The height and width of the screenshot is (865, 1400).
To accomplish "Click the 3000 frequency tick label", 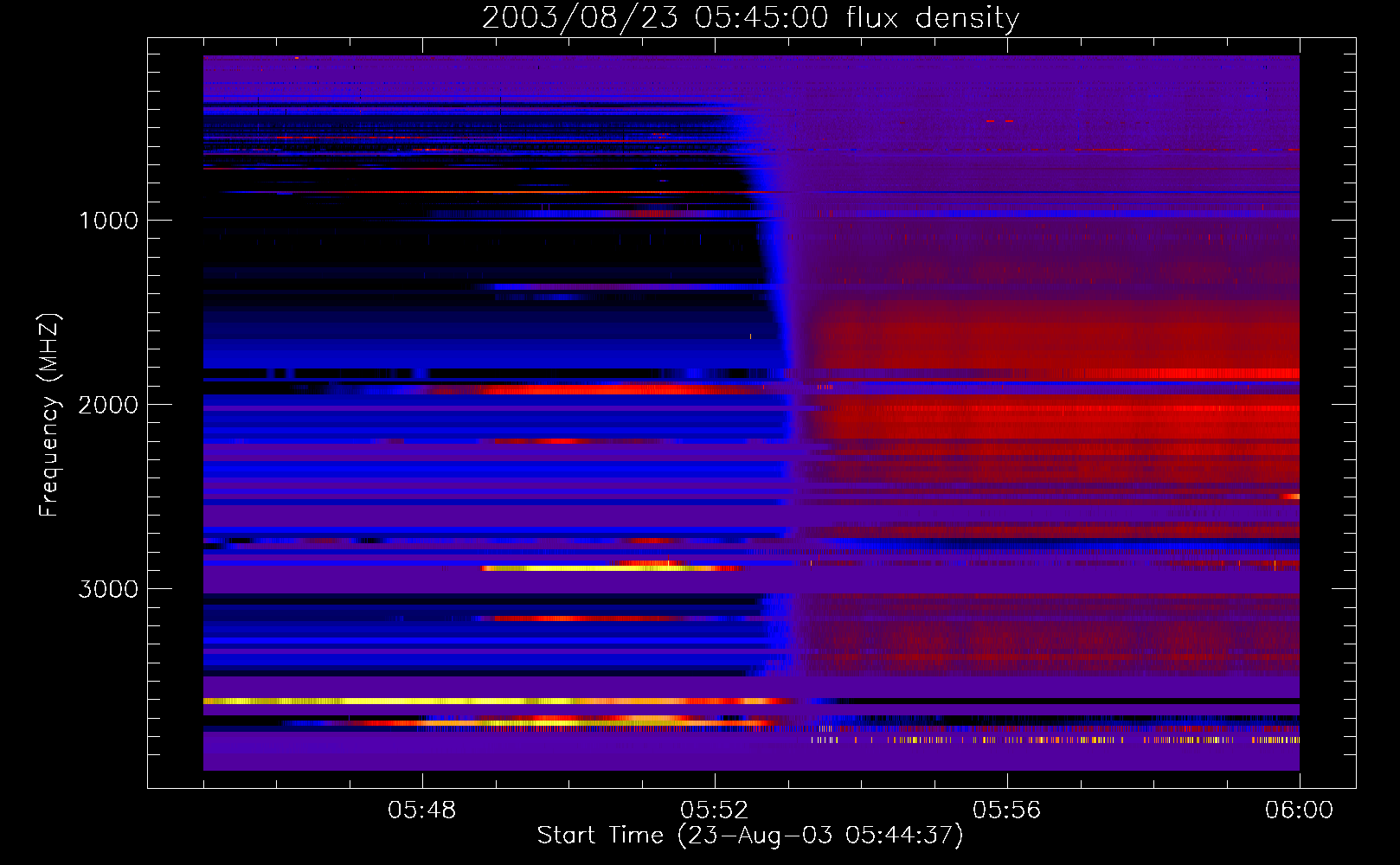I will (x=108, y=589).
